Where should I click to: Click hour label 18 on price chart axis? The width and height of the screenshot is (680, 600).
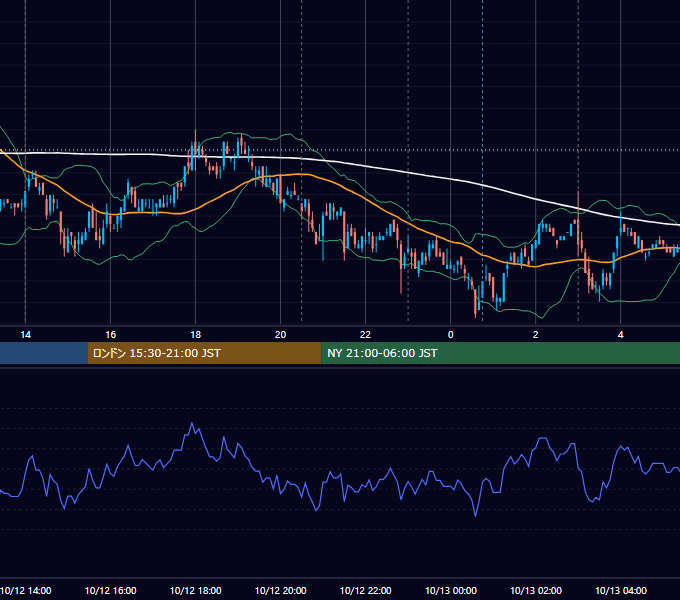[x=196, y=334]
